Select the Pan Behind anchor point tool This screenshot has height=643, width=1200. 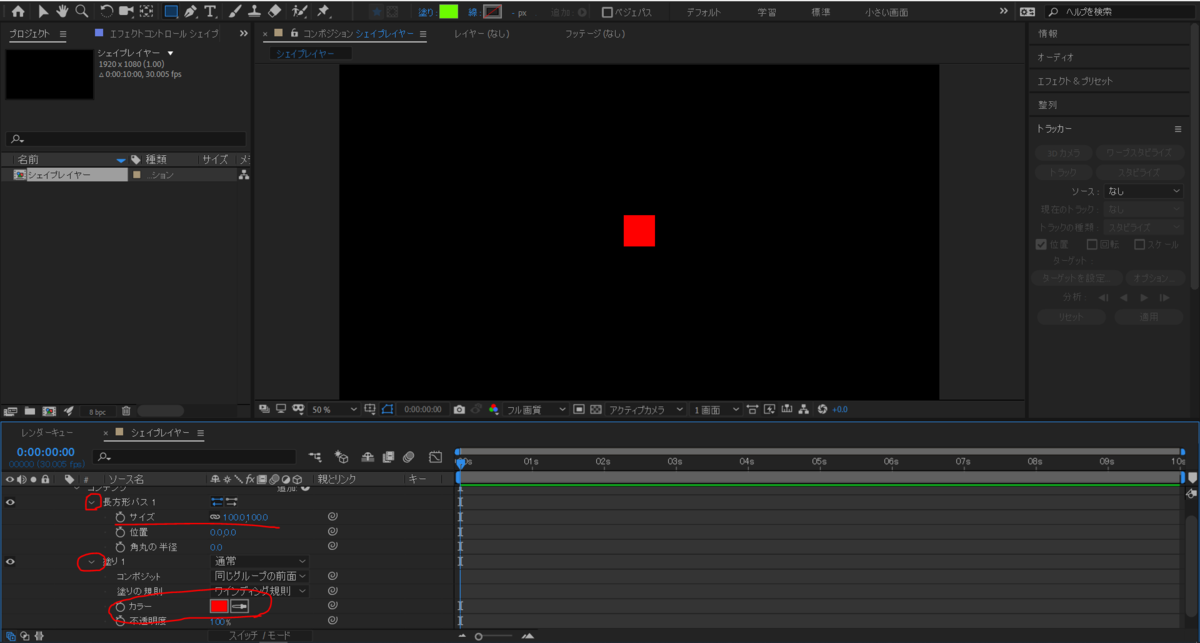tap(146, 12)
